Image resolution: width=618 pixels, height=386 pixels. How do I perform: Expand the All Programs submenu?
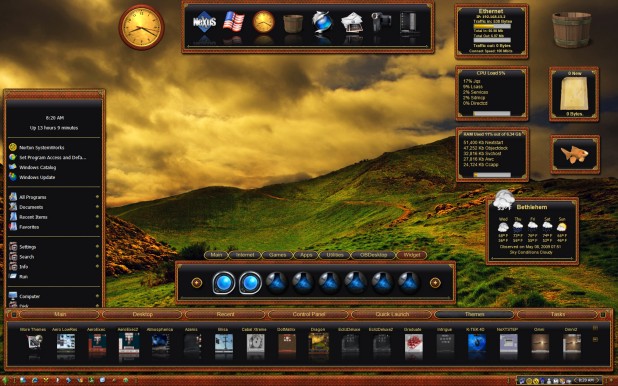pyautogui.click(x=97, y=197)
